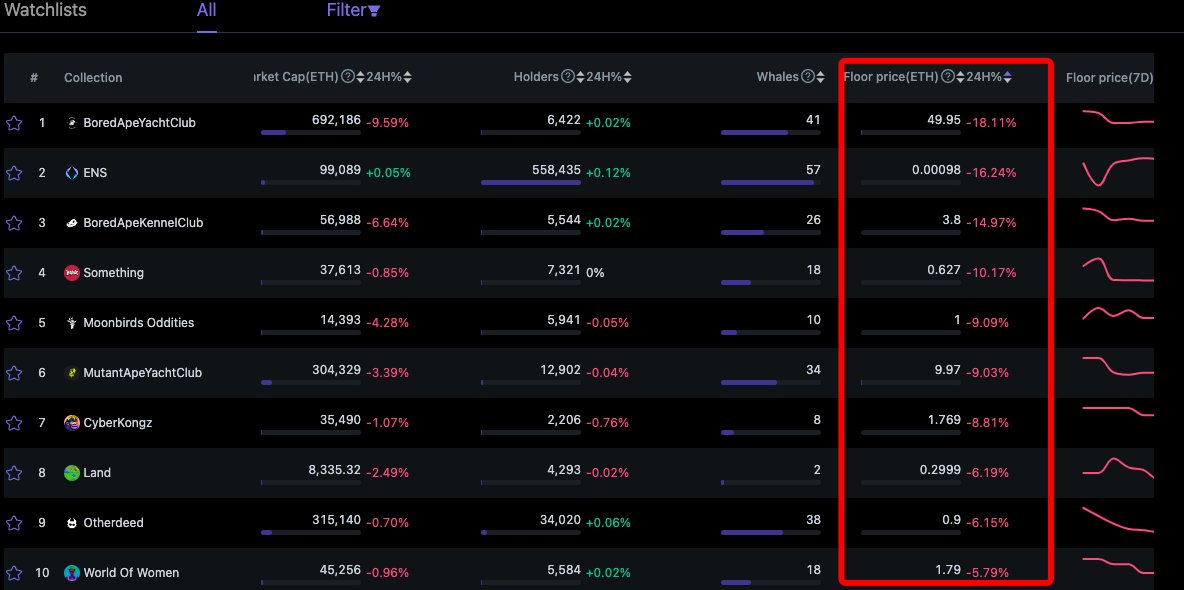Toggle the watchlist star for Moonbirds Oddities

tap(14, 322)
